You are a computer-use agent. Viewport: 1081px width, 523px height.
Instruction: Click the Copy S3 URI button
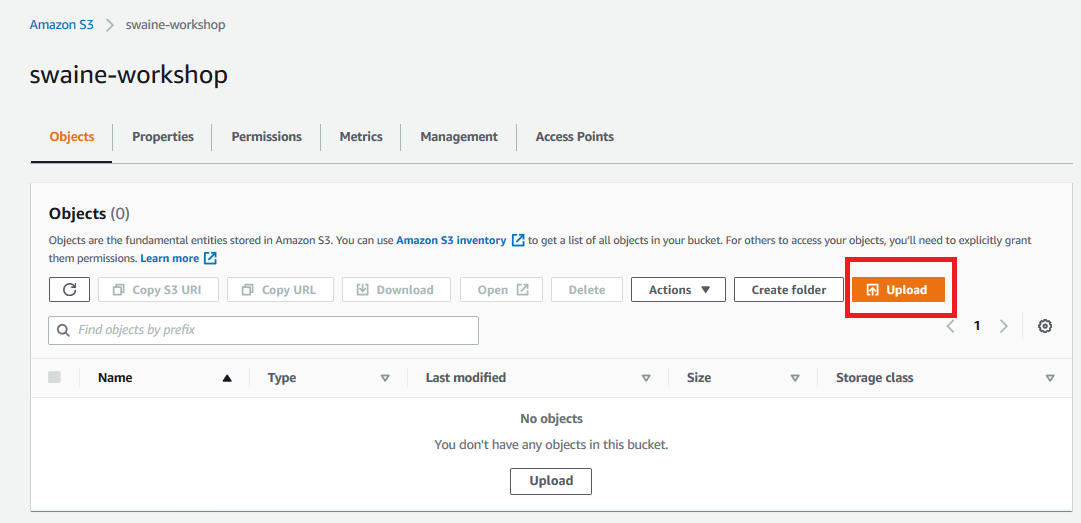click(159, 290)
